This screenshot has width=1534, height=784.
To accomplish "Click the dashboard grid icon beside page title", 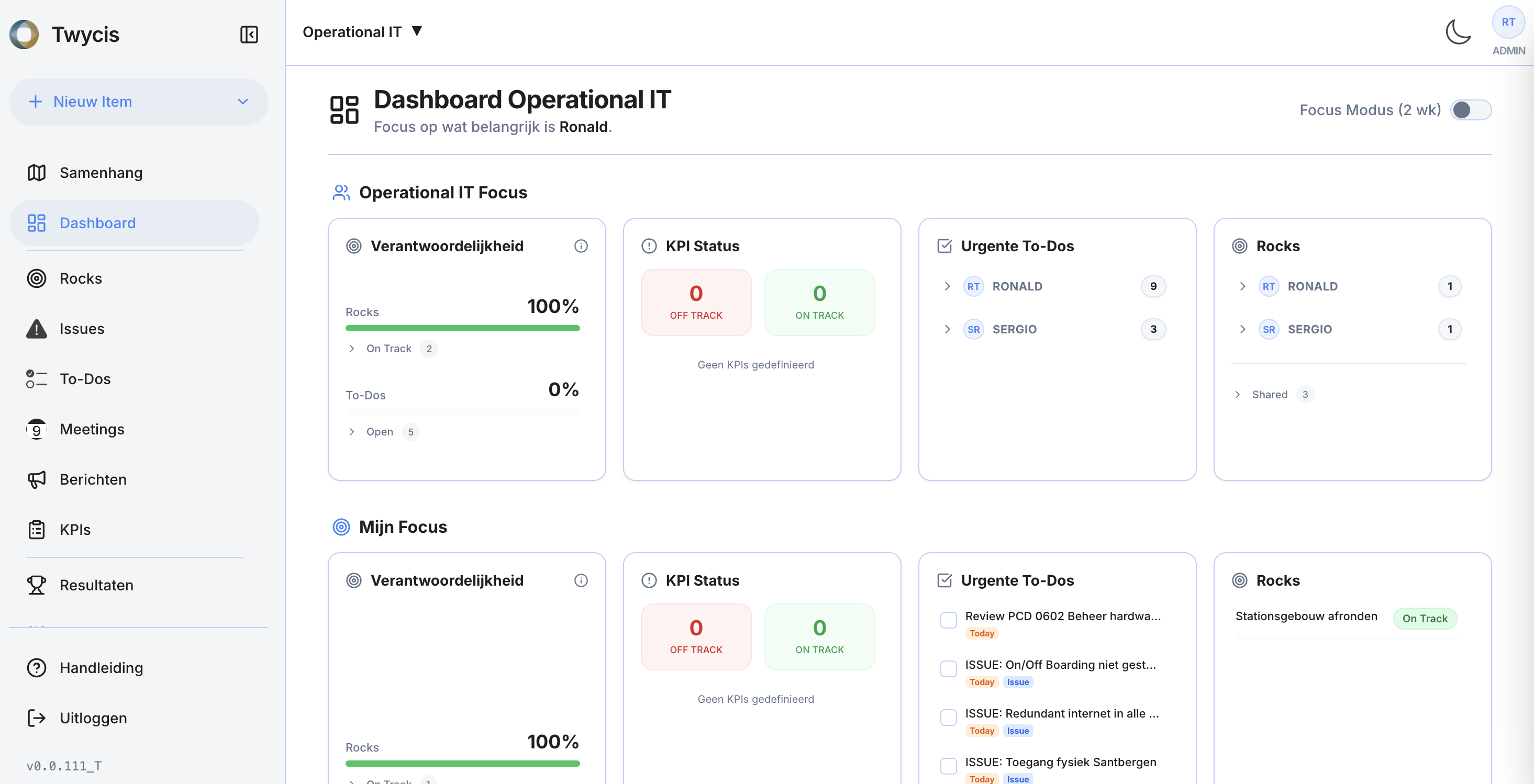I will tap(344, 109).
